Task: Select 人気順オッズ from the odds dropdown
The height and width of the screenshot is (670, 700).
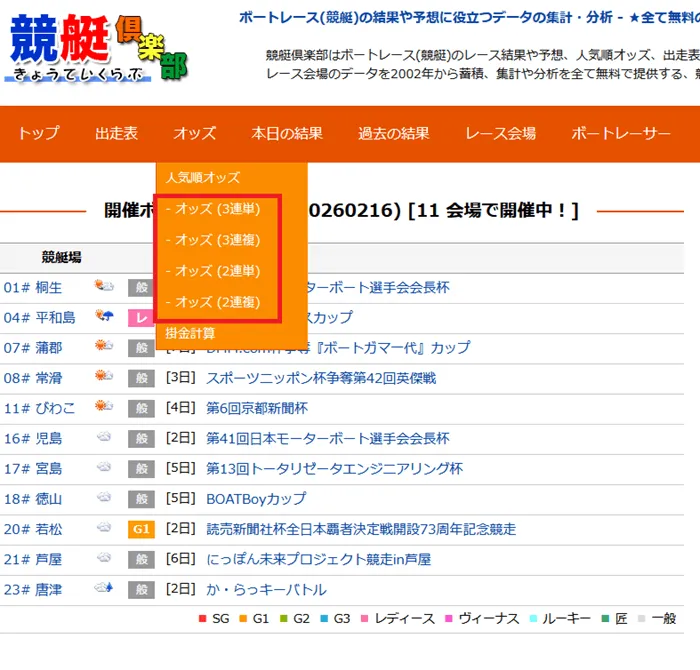Action: tap(203, 177)
